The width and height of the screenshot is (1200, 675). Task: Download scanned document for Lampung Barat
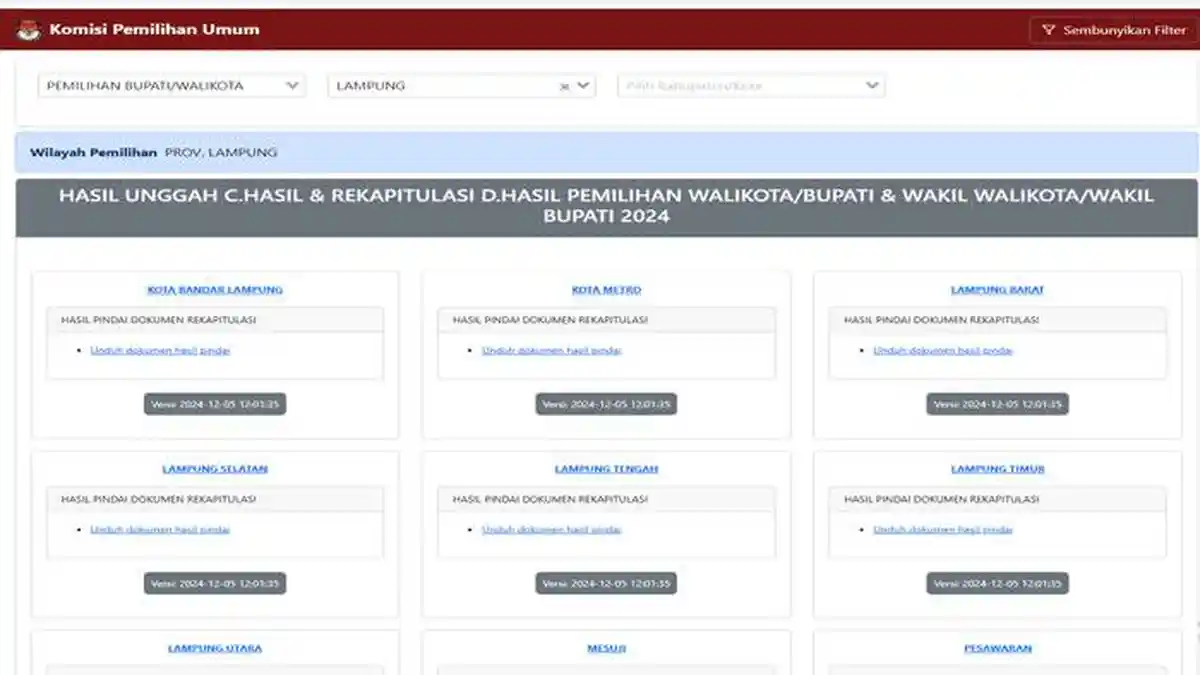point(943,351)
